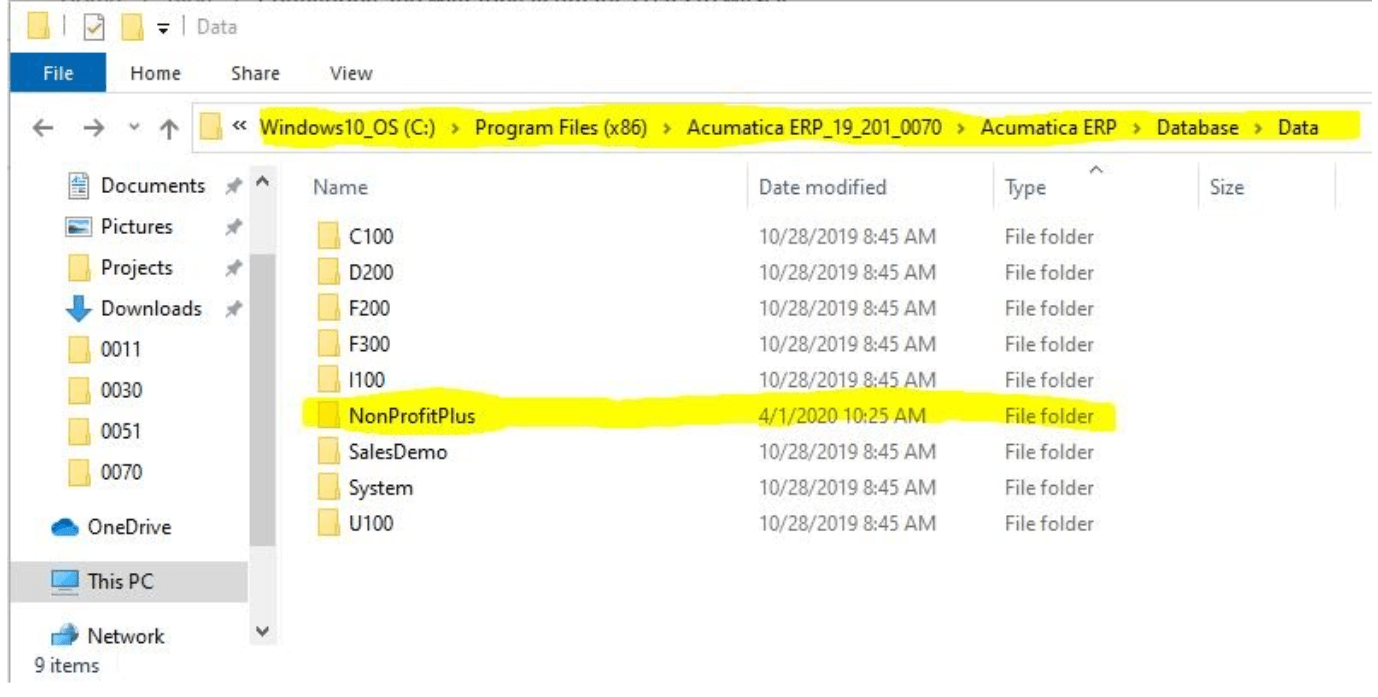The width and height of the screenshot is (1378, 697).
Task: Click the Properties quick access icon with checkmark
Action: 93,27
